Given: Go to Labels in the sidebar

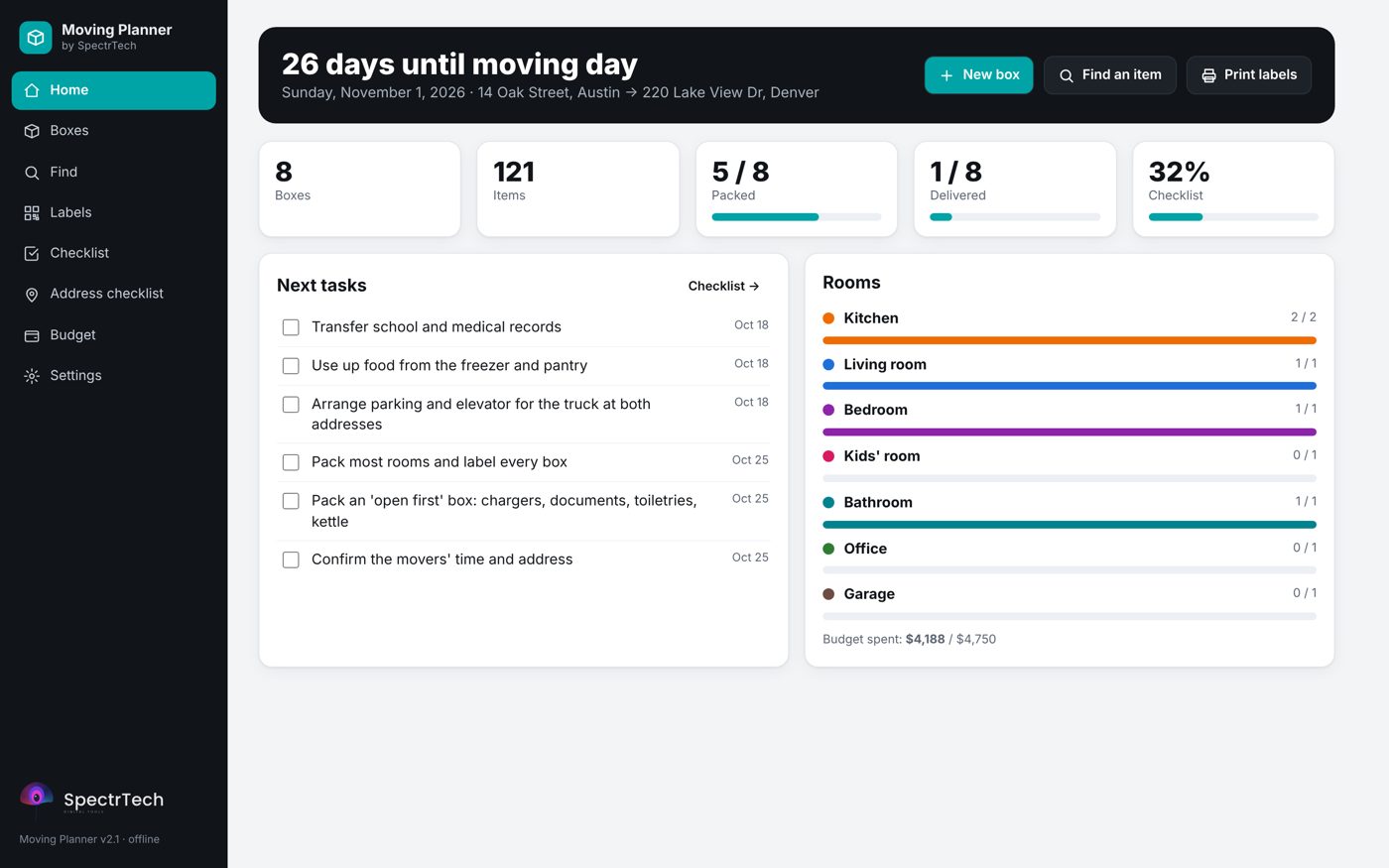Looking at the screenshot, I should 113,213.
